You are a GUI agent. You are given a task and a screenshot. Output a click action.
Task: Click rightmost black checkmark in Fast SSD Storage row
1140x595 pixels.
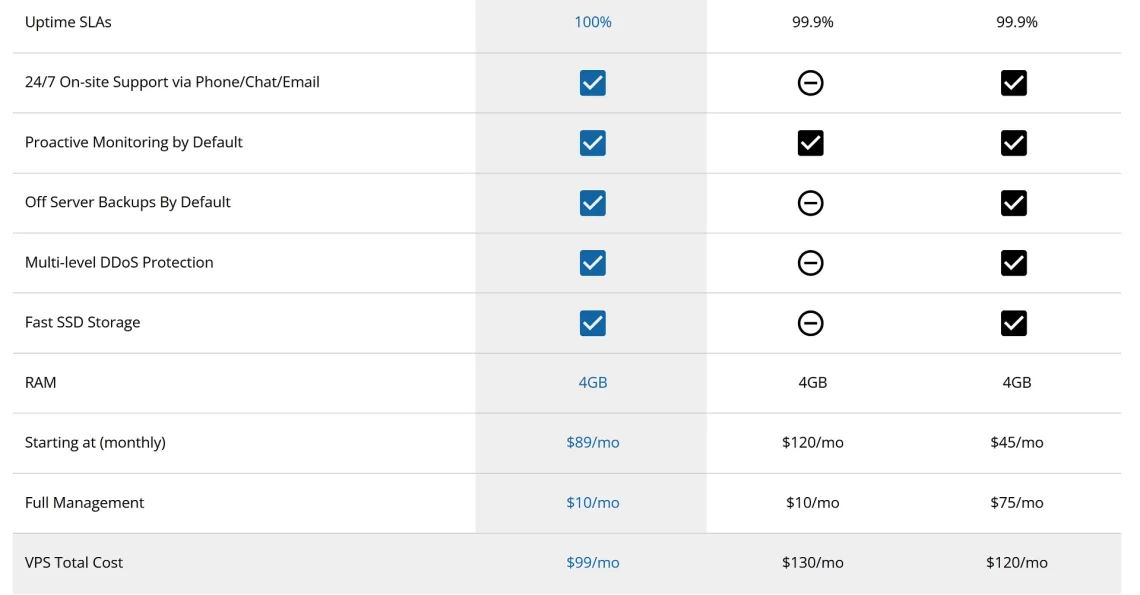(1013, 323)
